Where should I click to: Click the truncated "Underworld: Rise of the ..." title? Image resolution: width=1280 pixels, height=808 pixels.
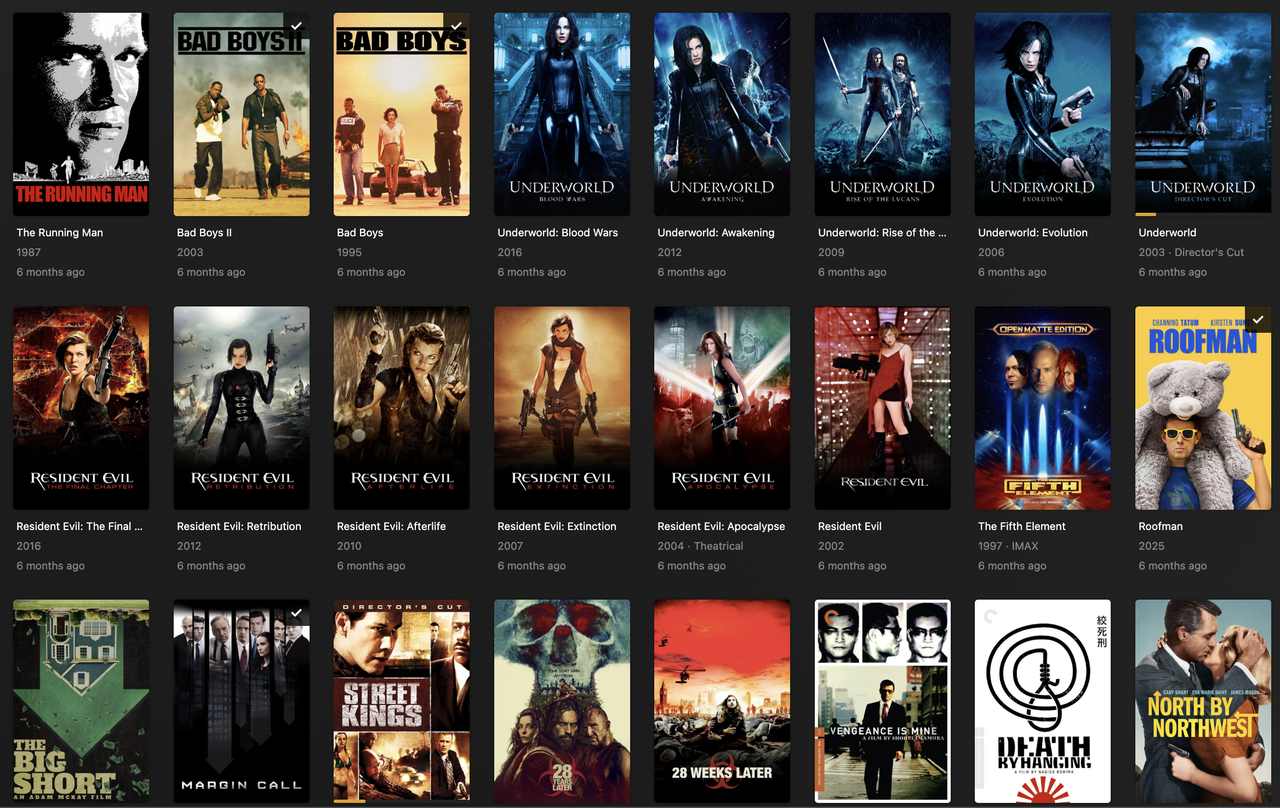coord(882,233)
